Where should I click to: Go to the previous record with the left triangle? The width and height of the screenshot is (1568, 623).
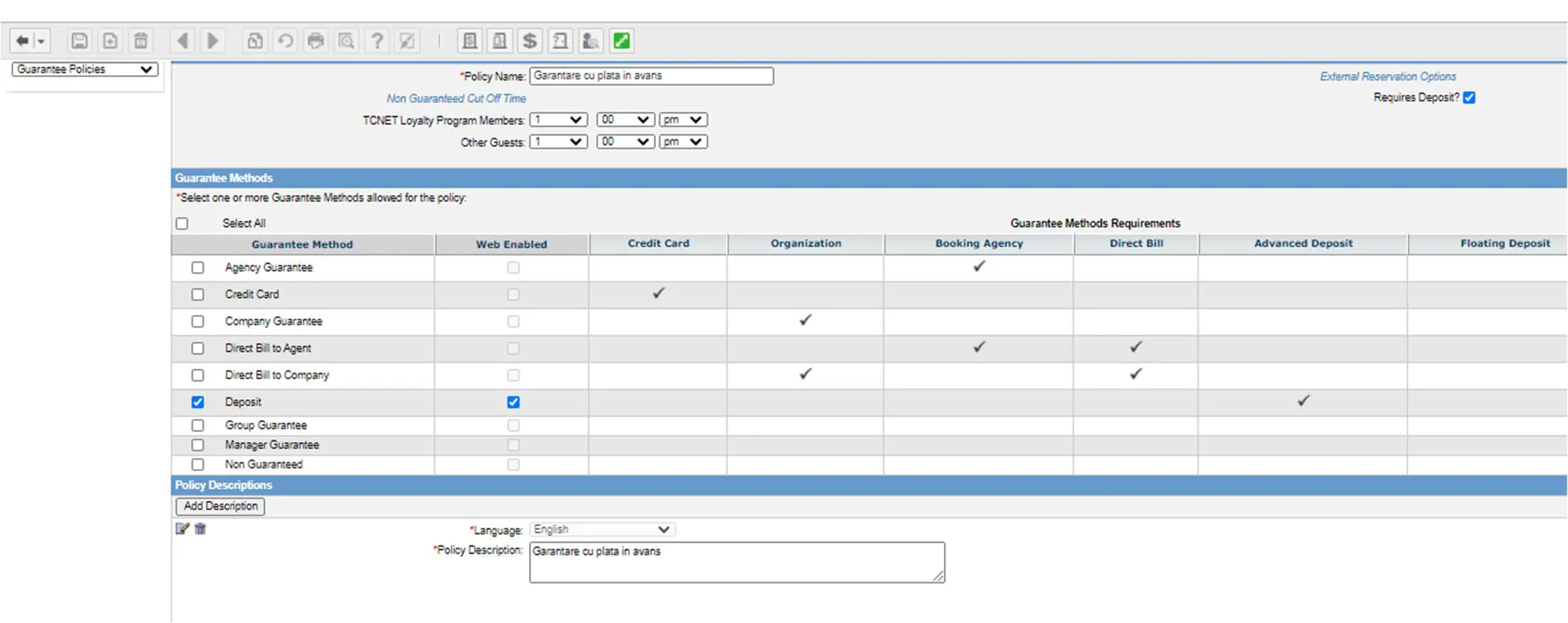coord(182,41)
